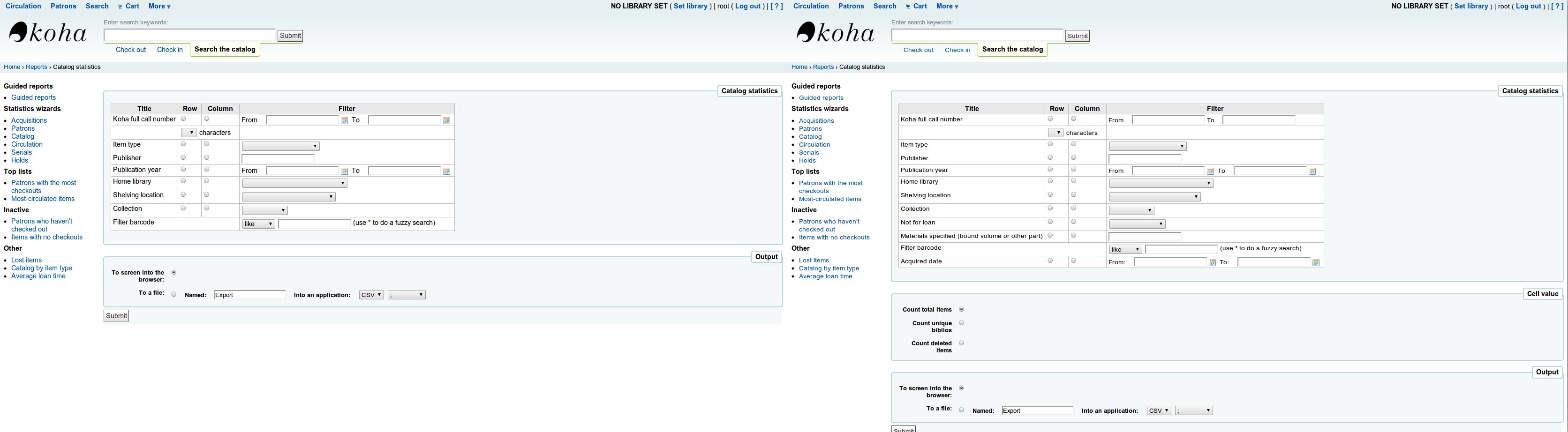Viewport: 1568px width, 432px height.
Task: Select the Count deleted items option
Action: (x=962, y=343)
